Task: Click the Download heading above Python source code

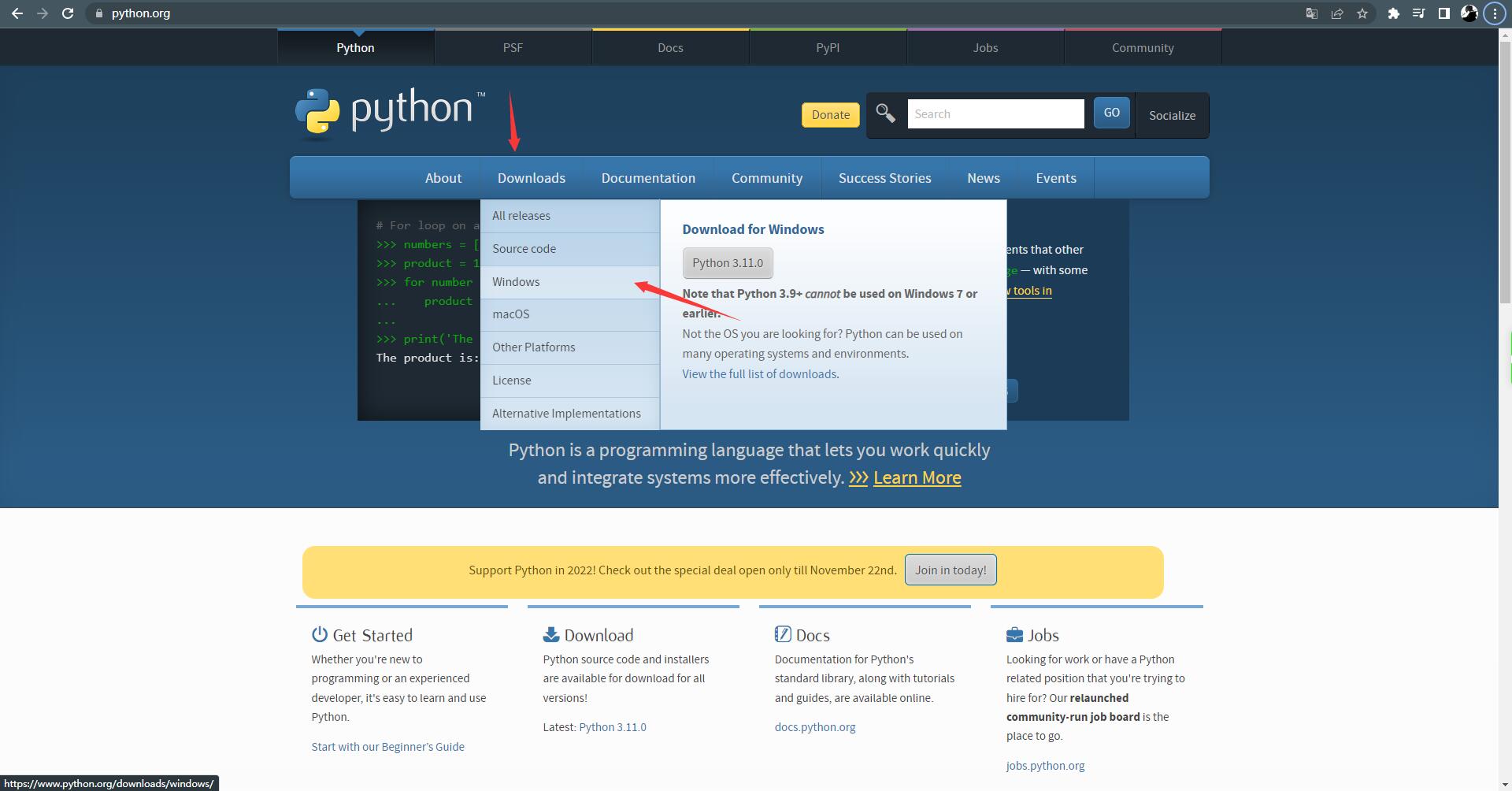Action: tap(598, 635)
